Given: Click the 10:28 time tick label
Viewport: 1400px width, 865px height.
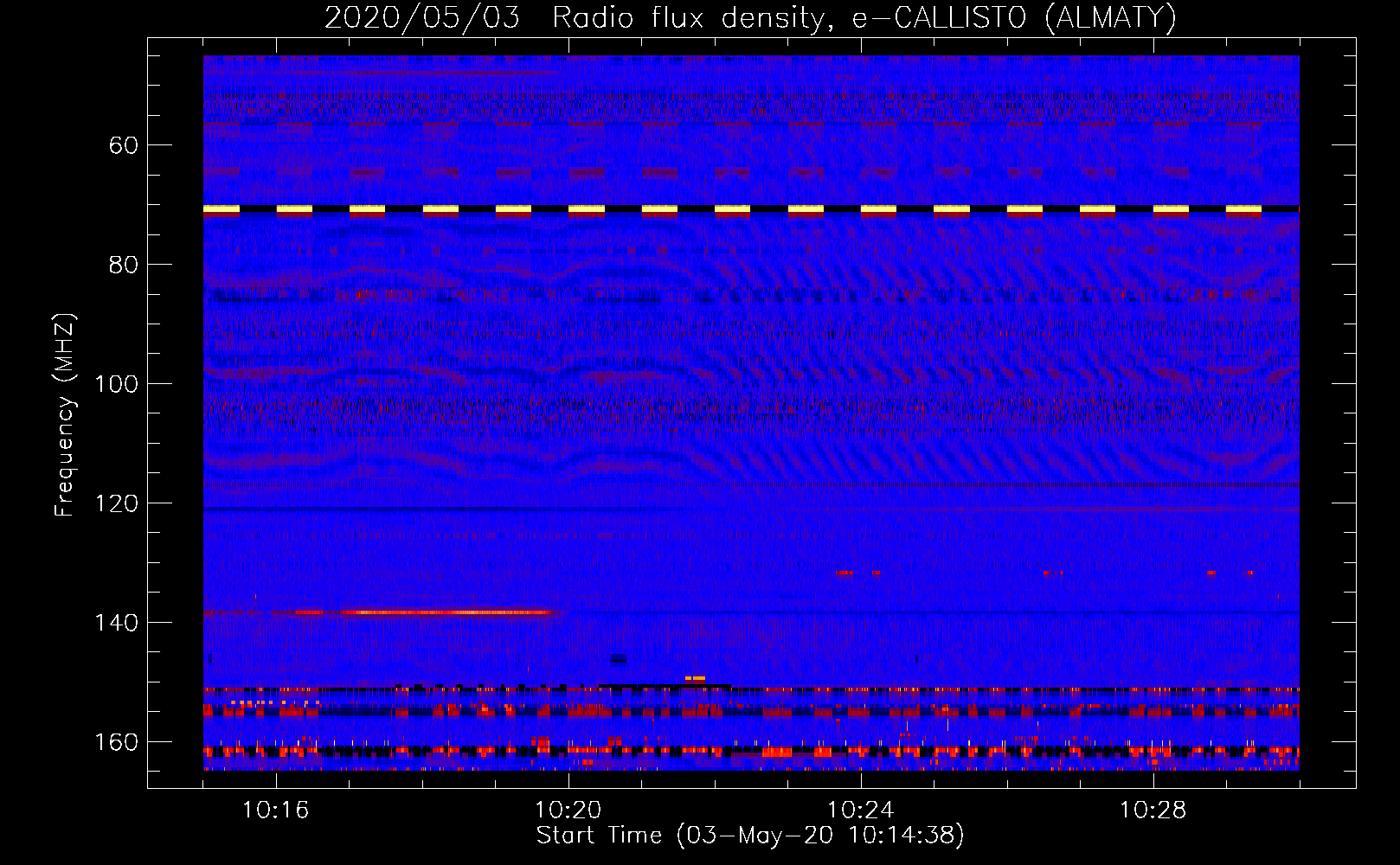Looking at the screenshot, I should tap(1153, 811).
